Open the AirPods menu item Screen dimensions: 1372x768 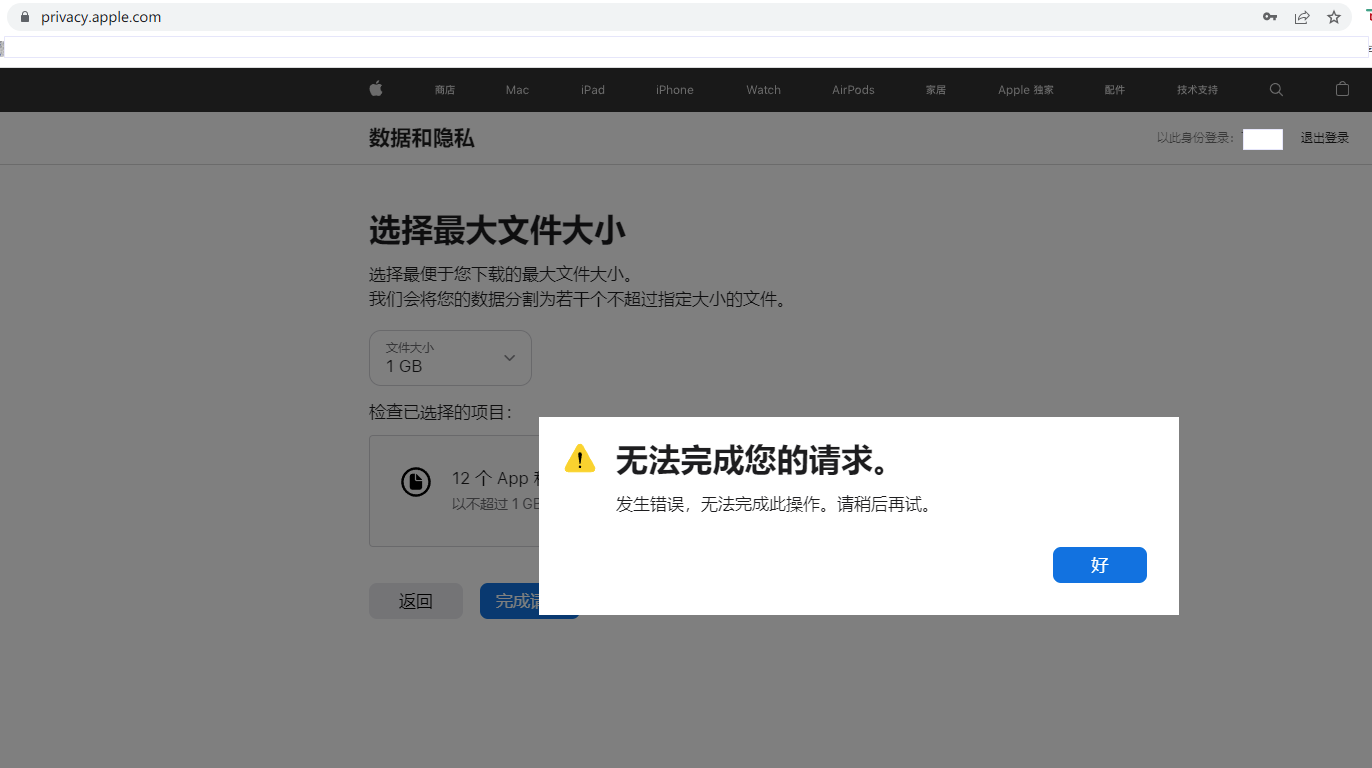(853, 90)
